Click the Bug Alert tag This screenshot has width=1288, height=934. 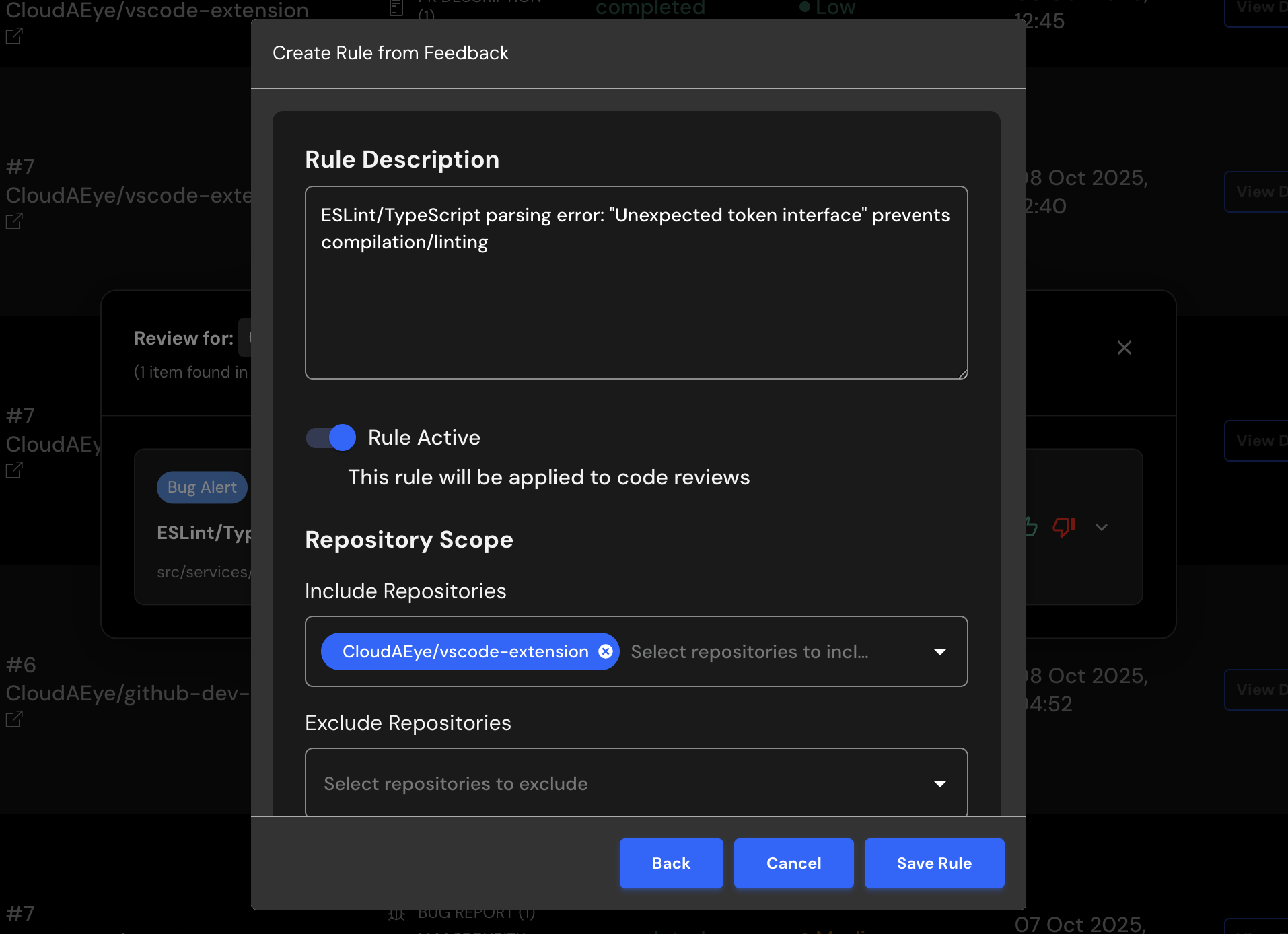click(x=202, y=487)
